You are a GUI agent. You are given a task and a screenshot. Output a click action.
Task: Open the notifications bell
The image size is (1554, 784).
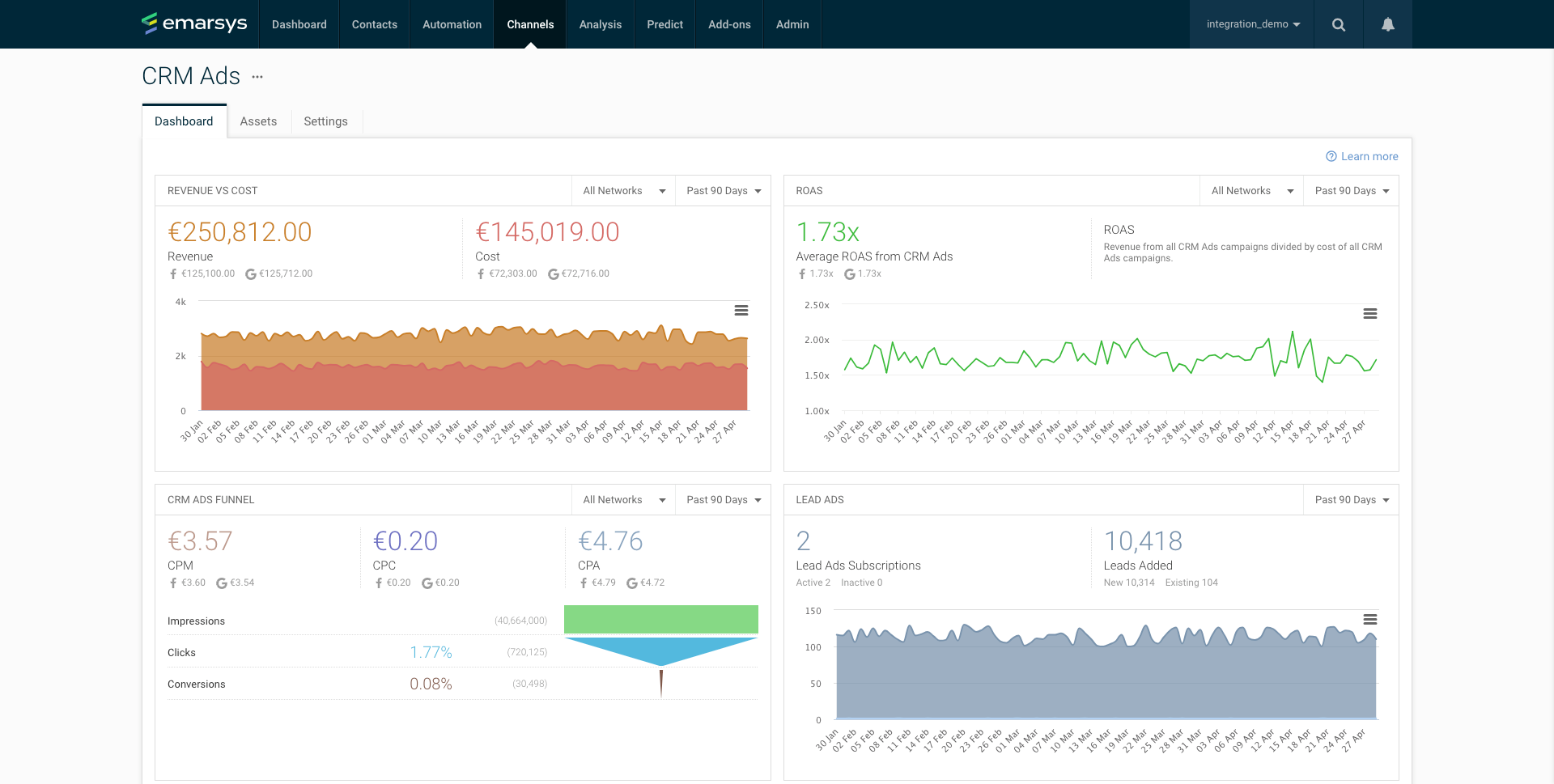tap(1387, 24)
